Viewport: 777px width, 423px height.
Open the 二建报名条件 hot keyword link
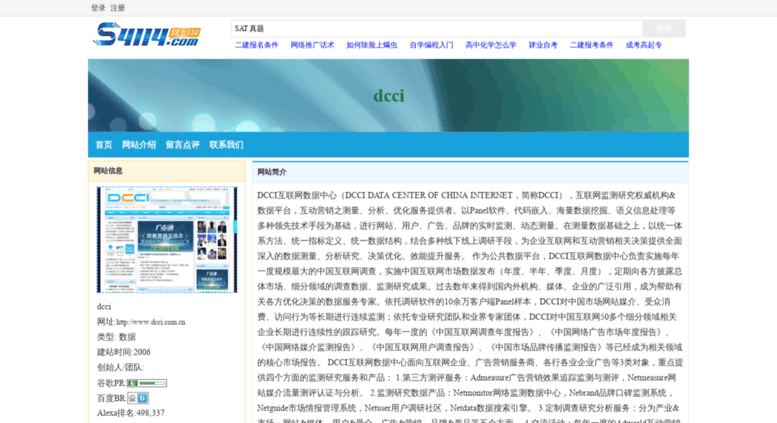tap(257, 45)
